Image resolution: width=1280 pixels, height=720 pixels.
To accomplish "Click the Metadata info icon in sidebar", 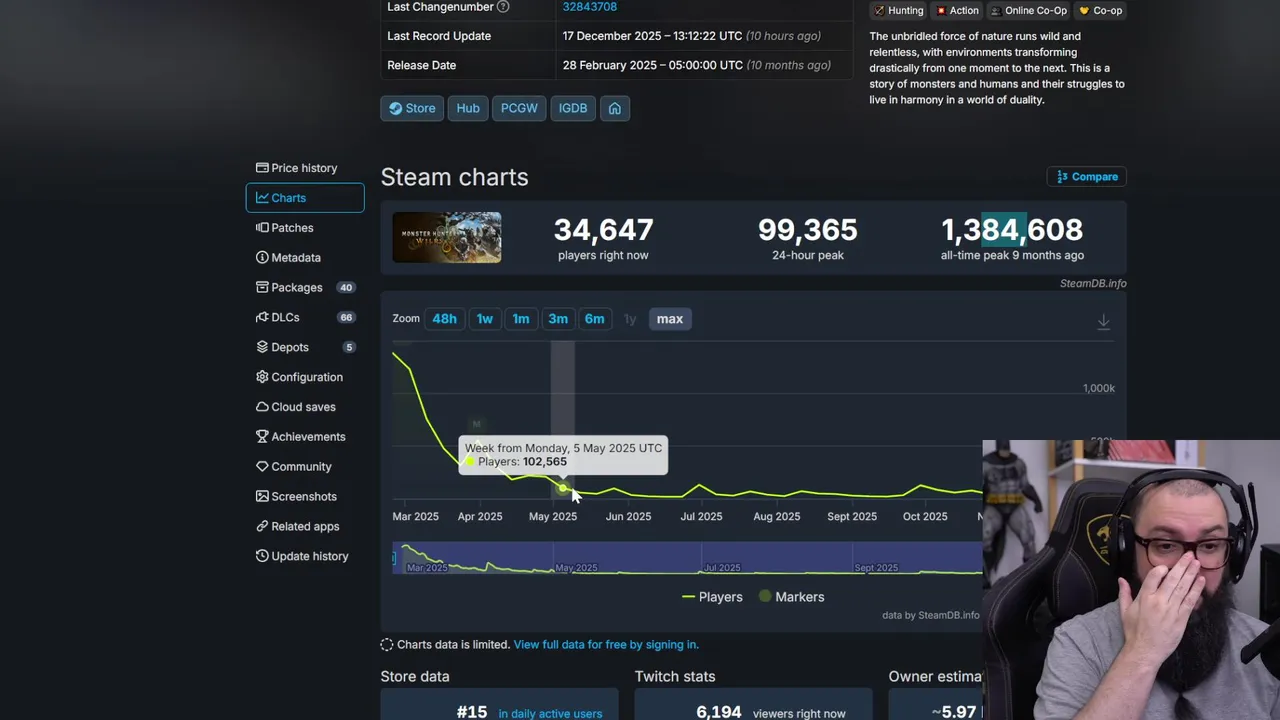I will [262, 258].
